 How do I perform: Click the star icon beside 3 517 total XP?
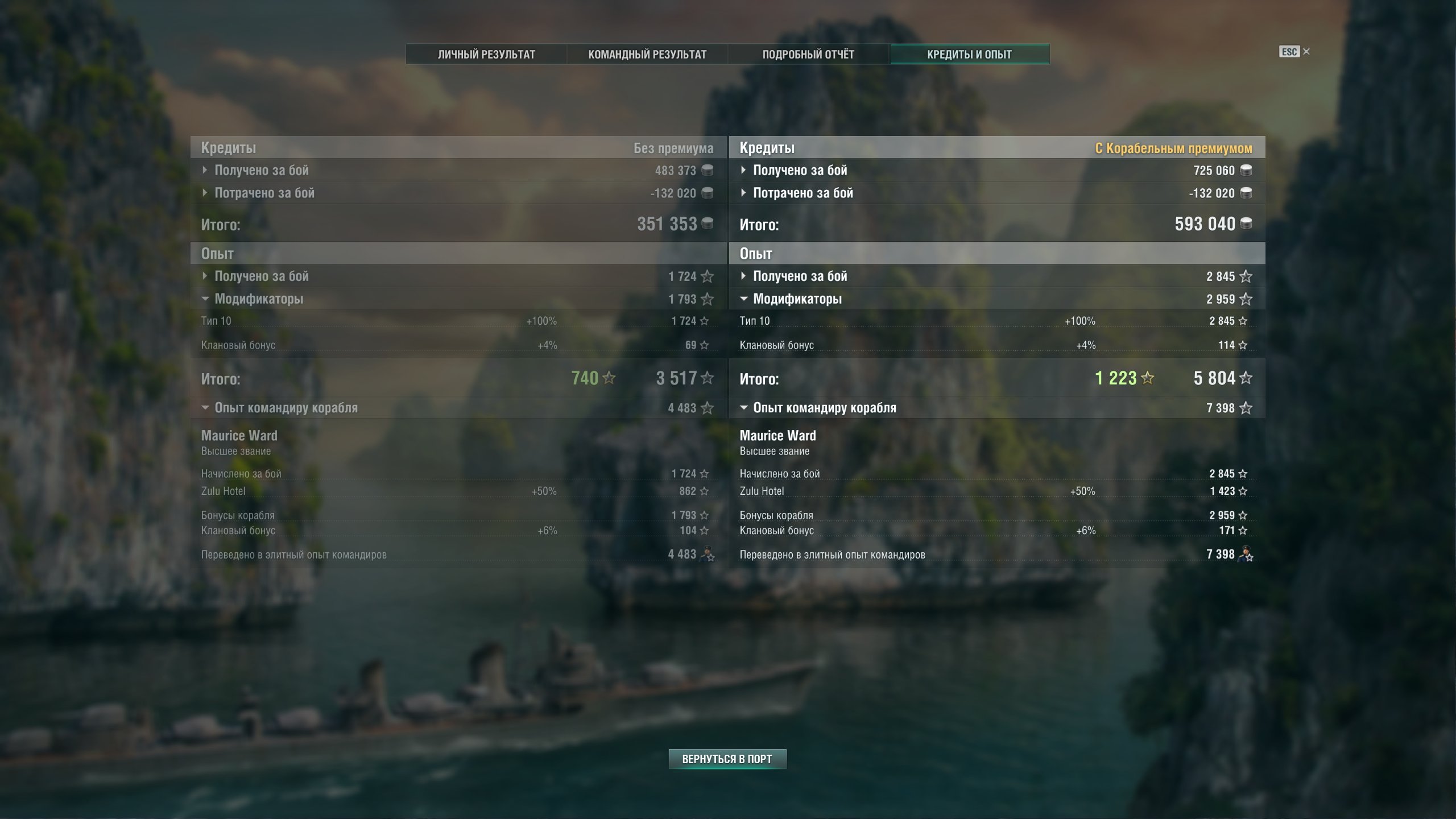pos(707,378)
